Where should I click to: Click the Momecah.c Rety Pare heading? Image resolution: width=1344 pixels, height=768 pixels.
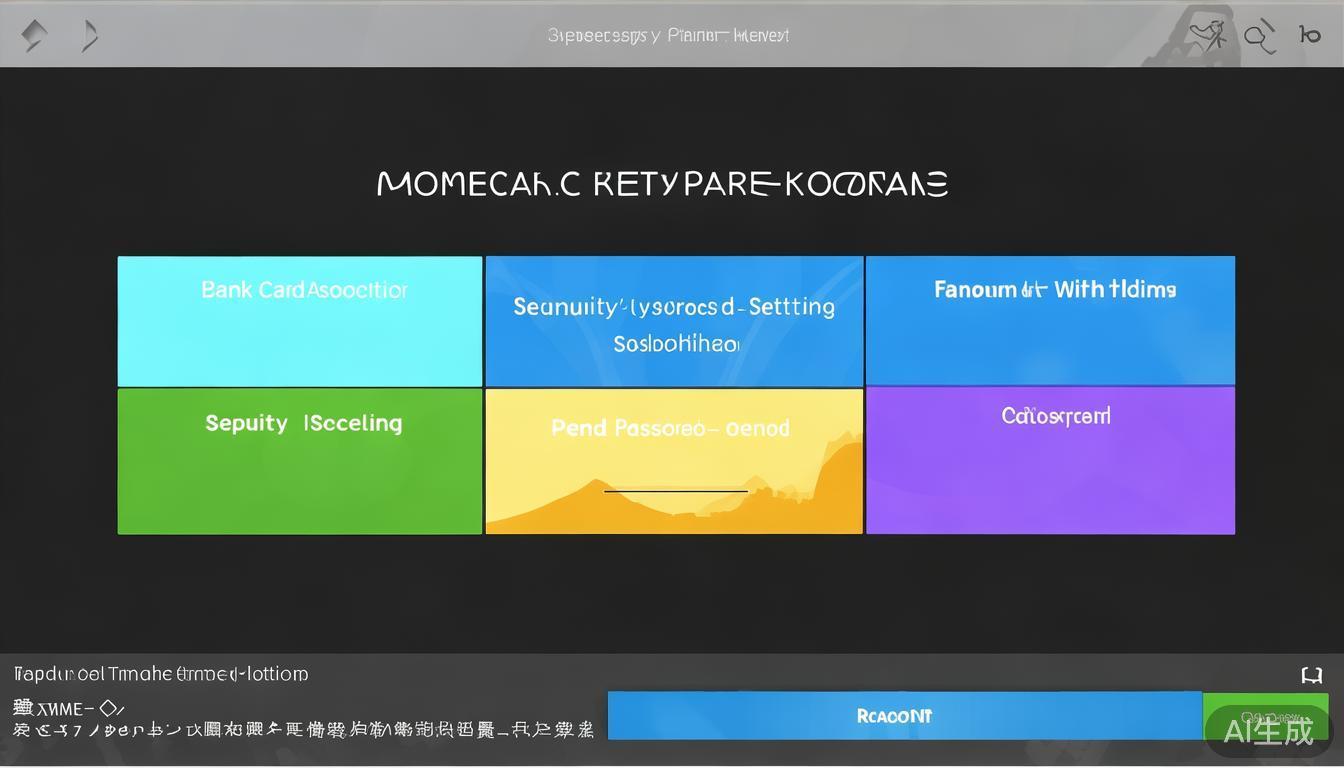coord(662,184)
